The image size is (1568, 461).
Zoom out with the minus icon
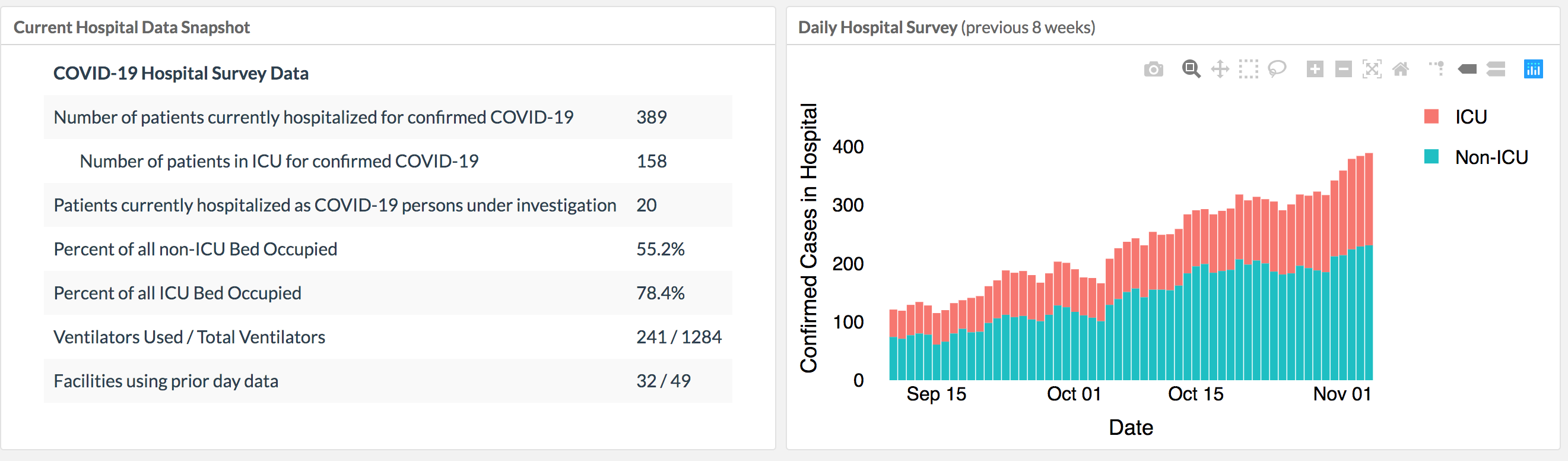coord(1344,70)
